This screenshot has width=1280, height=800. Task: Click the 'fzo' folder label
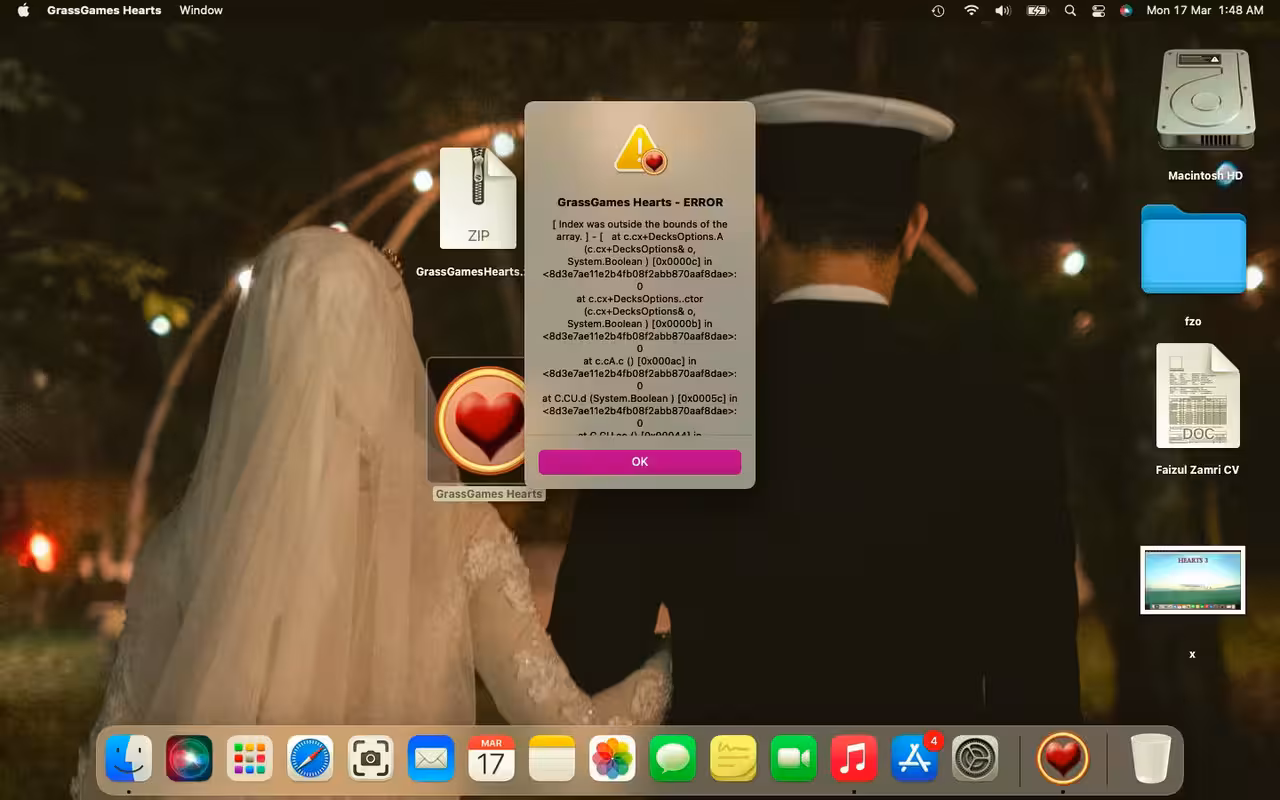coord(1193,322)
